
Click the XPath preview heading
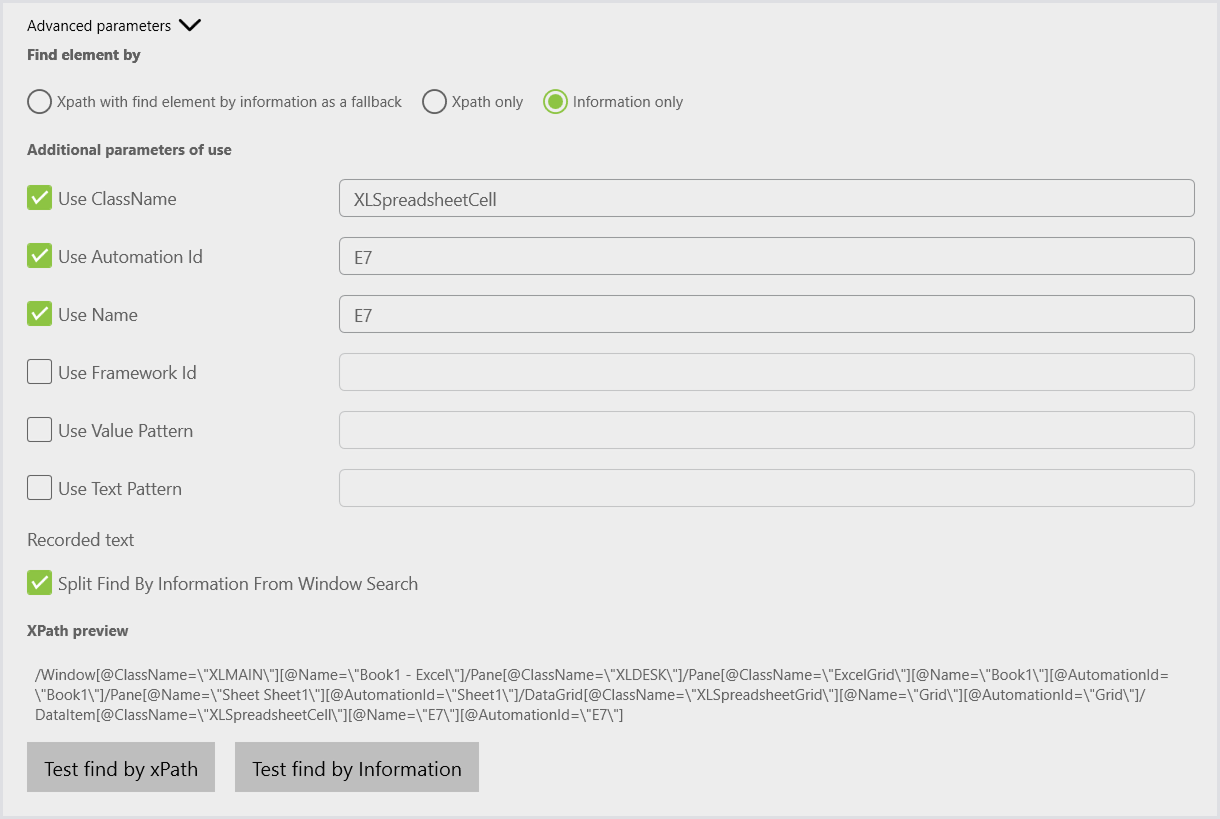coord(78,631)
